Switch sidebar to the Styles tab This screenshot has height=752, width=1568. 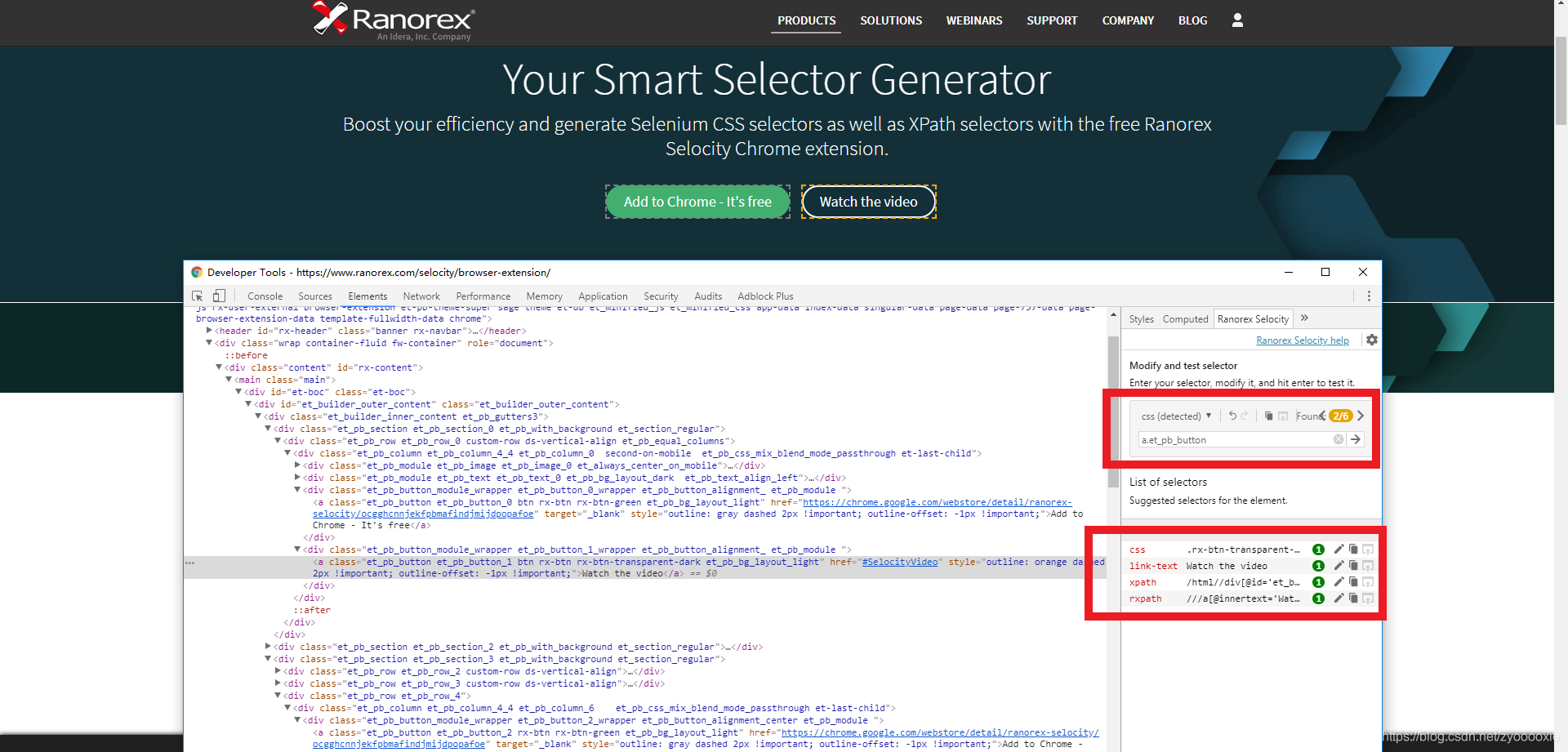pyautogui.click(x=1142, y=319)
